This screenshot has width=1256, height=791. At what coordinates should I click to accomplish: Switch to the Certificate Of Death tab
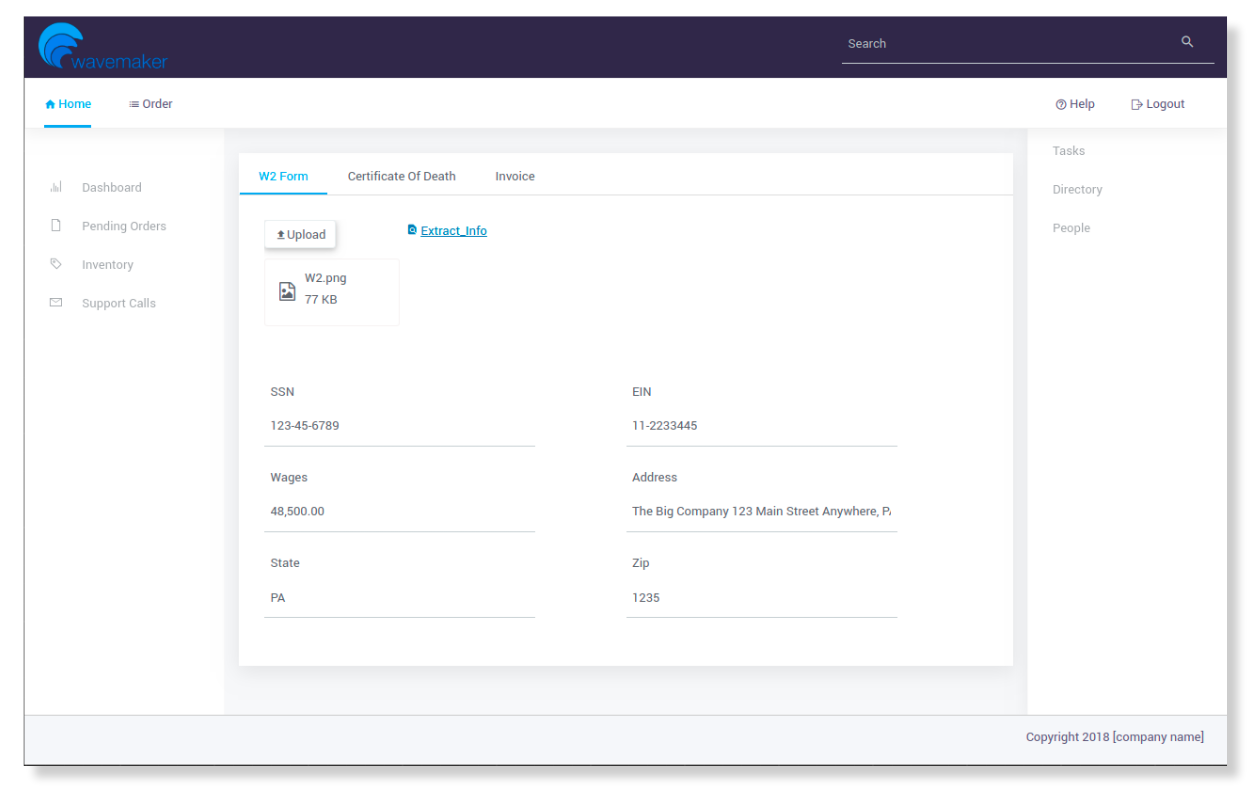(x=401, y=176)
